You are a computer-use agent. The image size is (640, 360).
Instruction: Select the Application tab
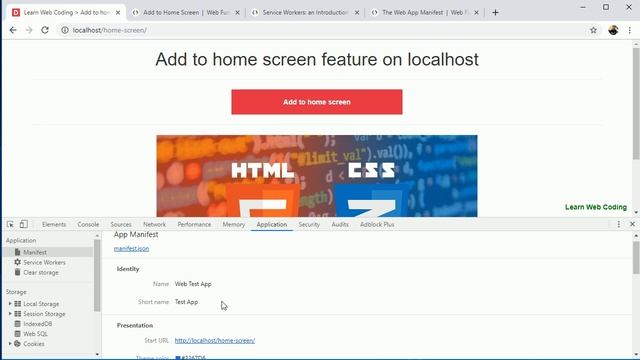click(x=272, y=224)
